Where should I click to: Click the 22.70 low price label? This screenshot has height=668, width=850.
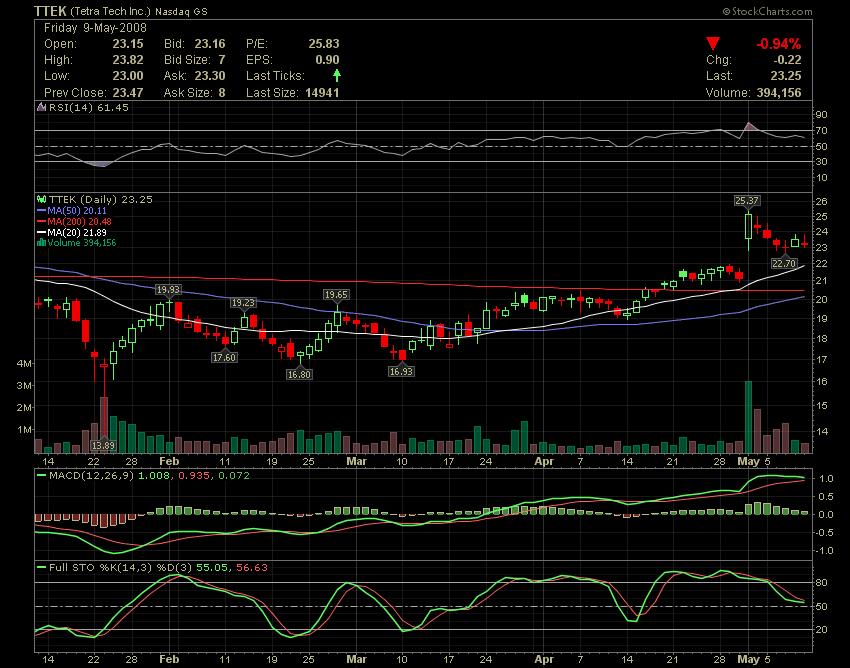pyautogui.click(x=784, y=264)
